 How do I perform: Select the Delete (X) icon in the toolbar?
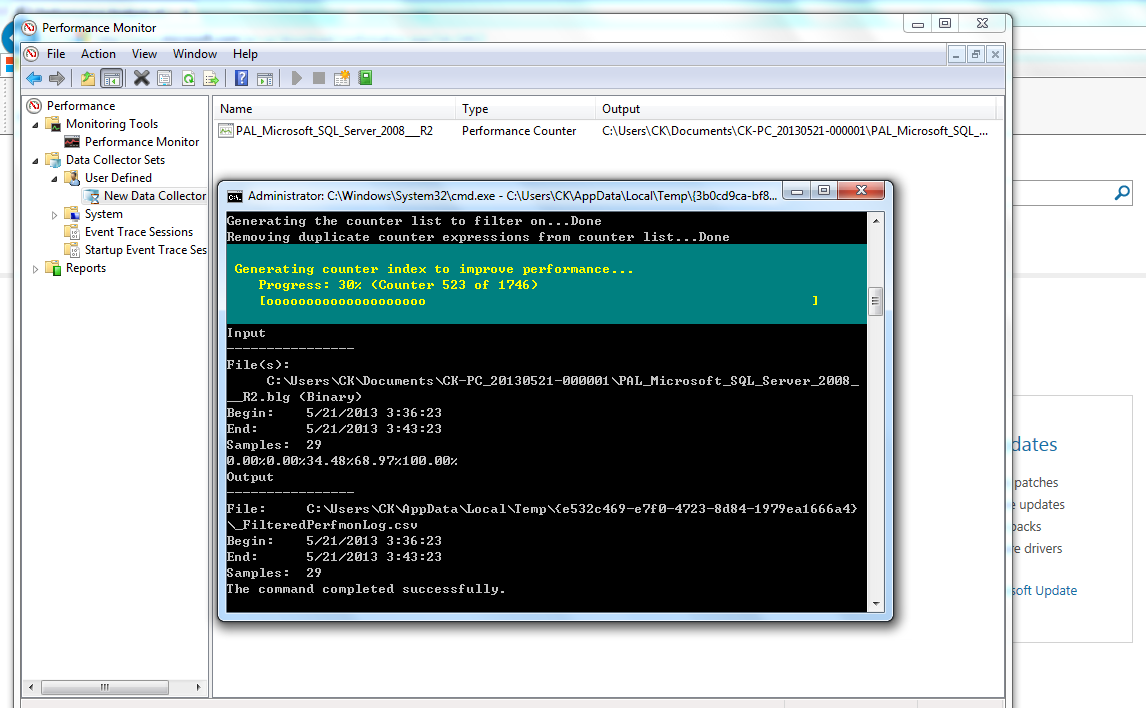[x=140, y=78]
